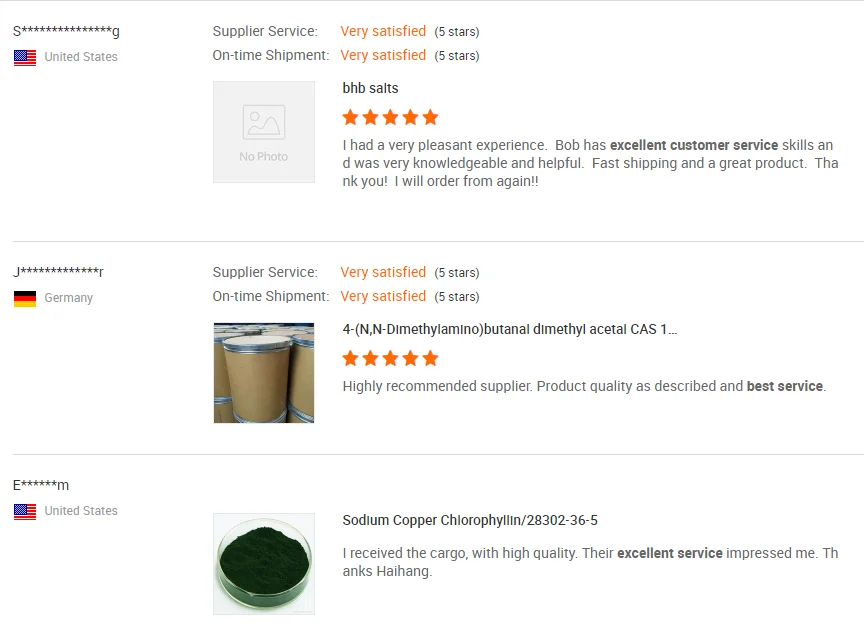Click reviewer name J*************r
This screenshot has width=864, height=633.
(x=58, y=272)
